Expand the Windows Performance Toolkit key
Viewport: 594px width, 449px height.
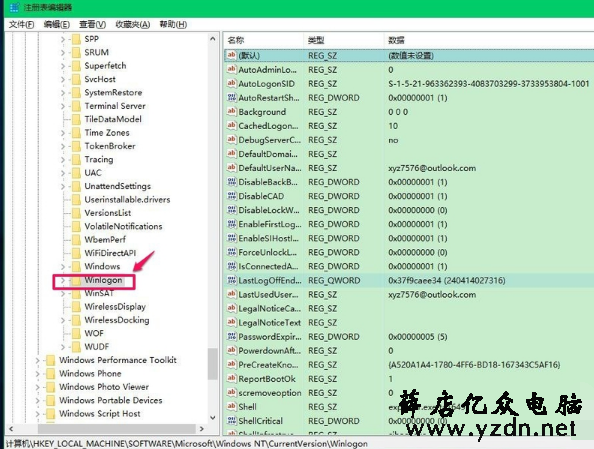pos(38,361)
